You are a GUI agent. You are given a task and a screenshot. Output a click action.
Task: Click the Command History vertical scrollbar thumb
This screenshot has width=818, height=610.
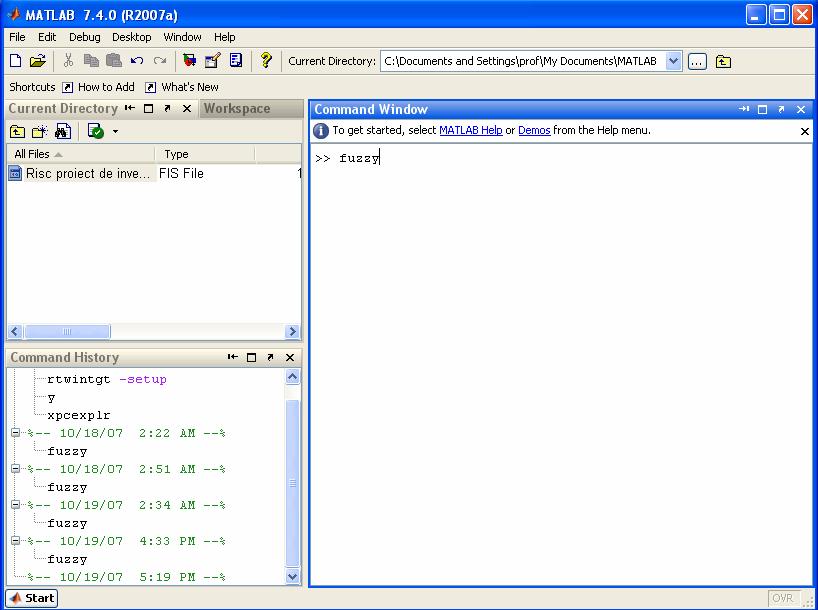[x=293, y=483]
